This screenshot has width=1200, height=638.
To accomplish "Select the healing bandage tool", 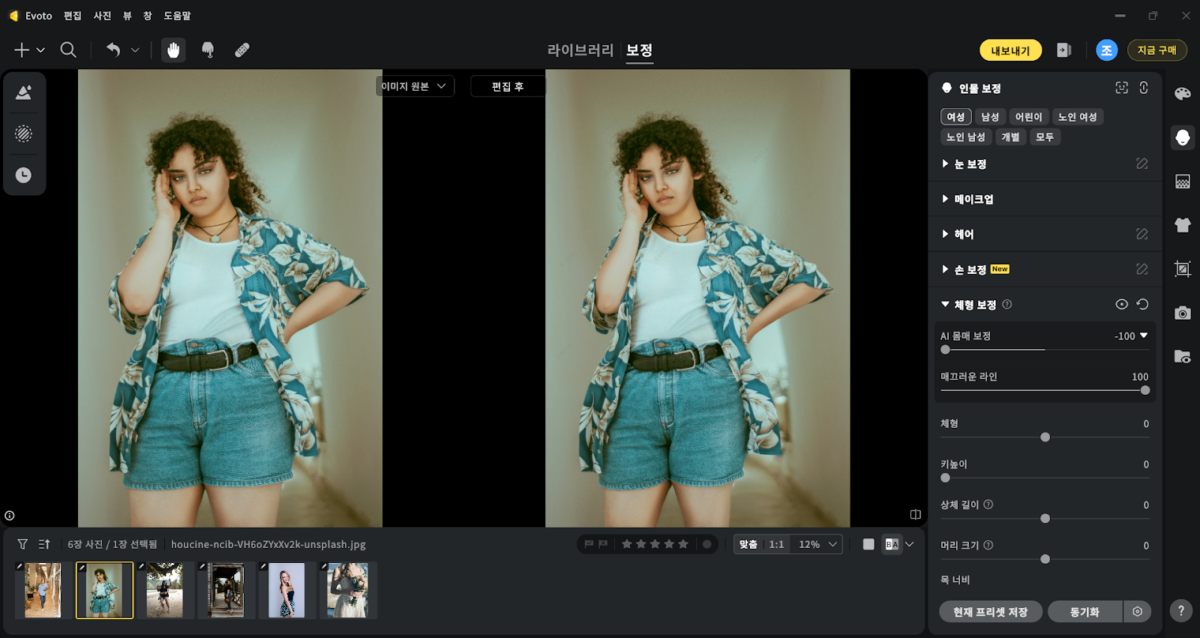I will (x=242, y=50).
